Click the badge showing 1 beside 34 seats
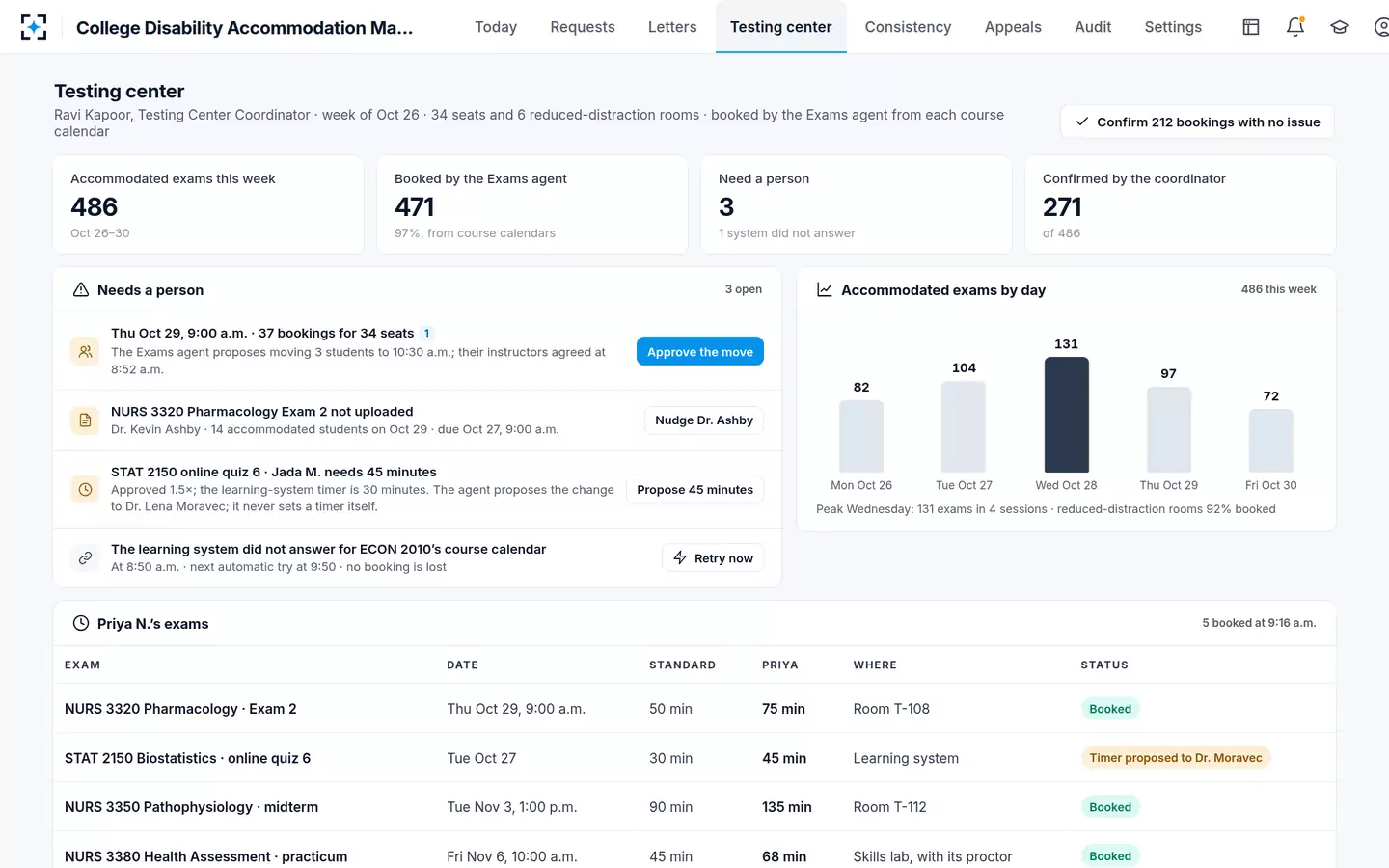Image resolution: width=1389 pixels, height=868 pixels. pyautogui.click(x=427, y=334)
